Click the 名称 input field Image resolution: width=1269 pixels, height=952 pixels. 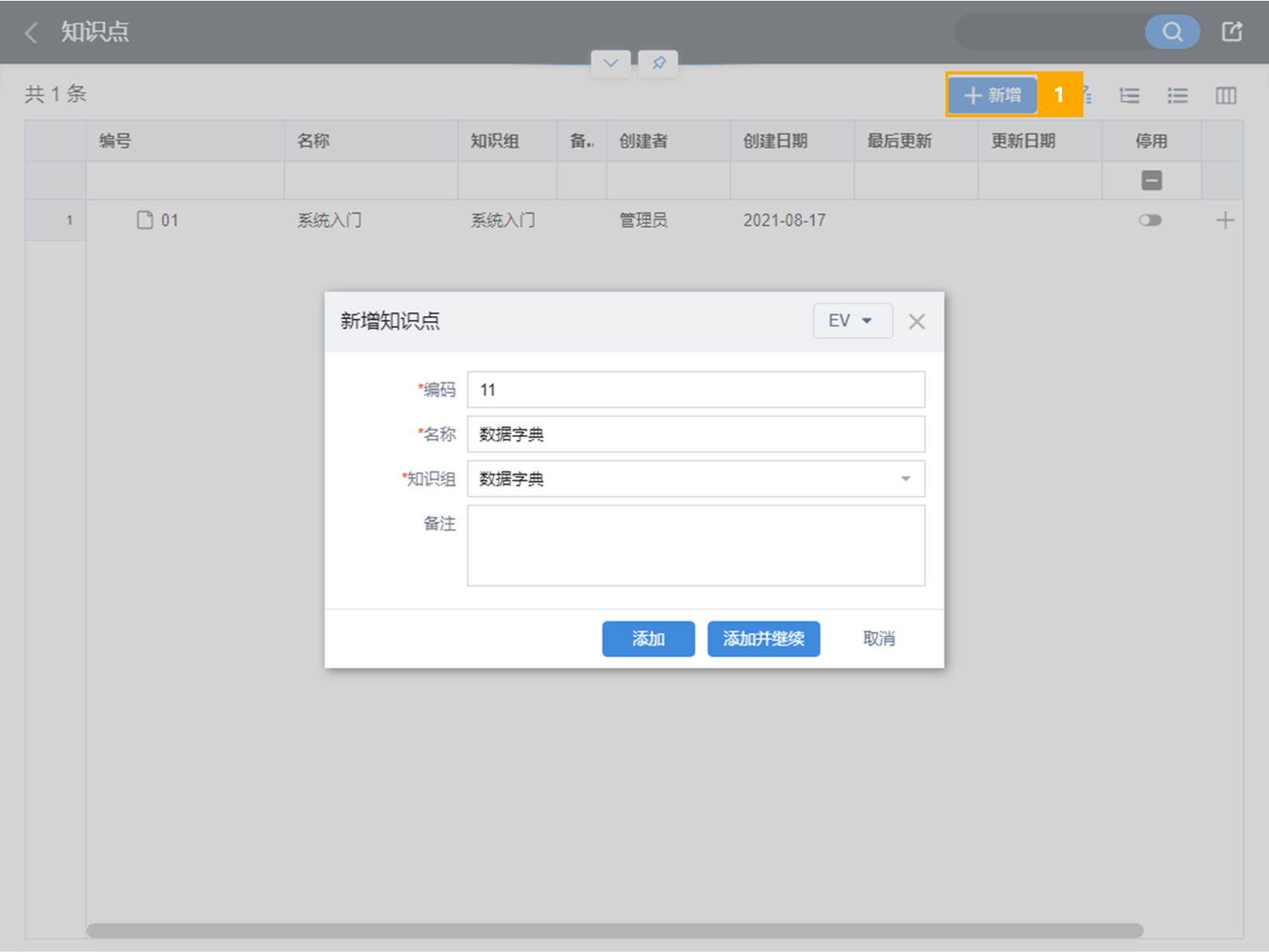pyautogui.click(x=696, y=434)
